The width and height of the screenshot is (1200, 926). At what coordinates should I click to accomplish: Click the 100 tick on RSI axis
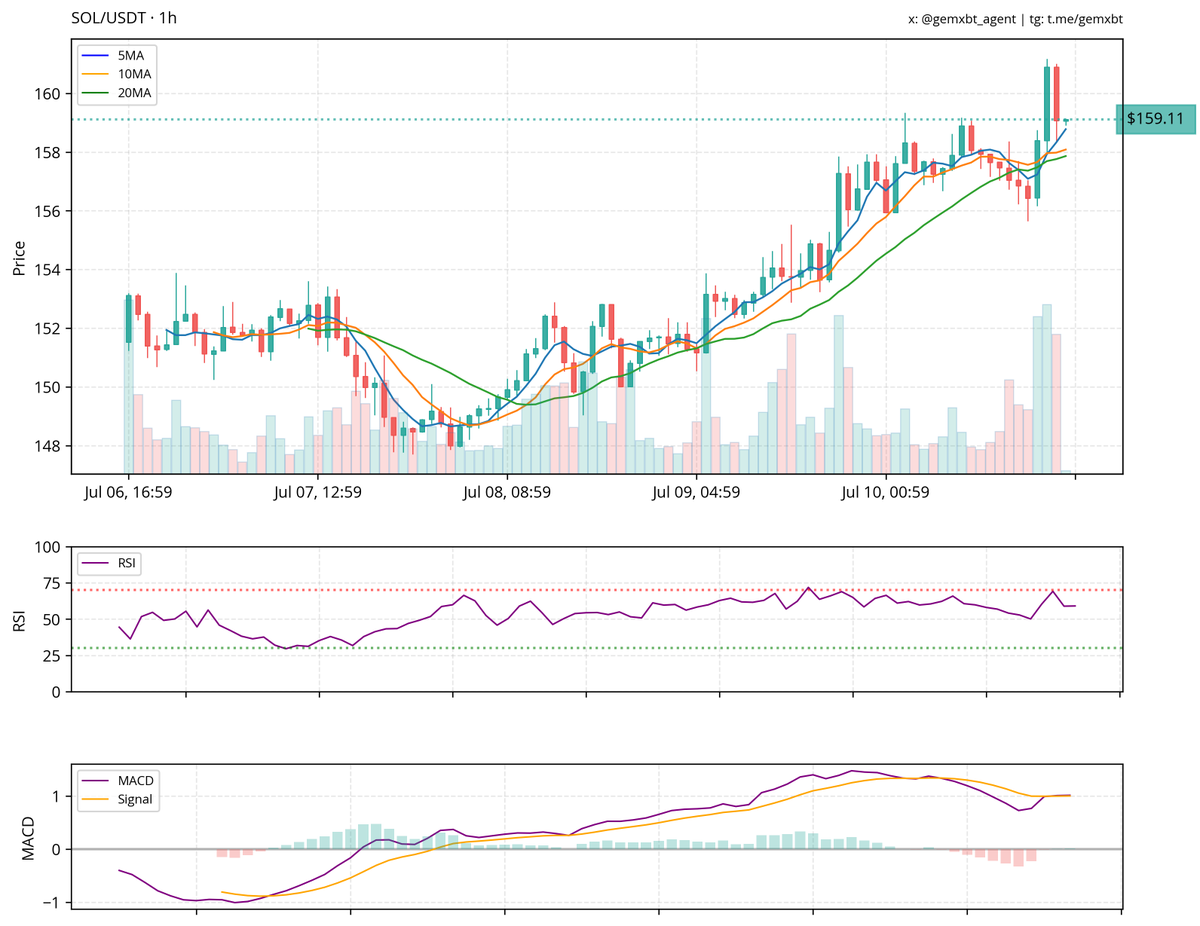pos(48,547)
